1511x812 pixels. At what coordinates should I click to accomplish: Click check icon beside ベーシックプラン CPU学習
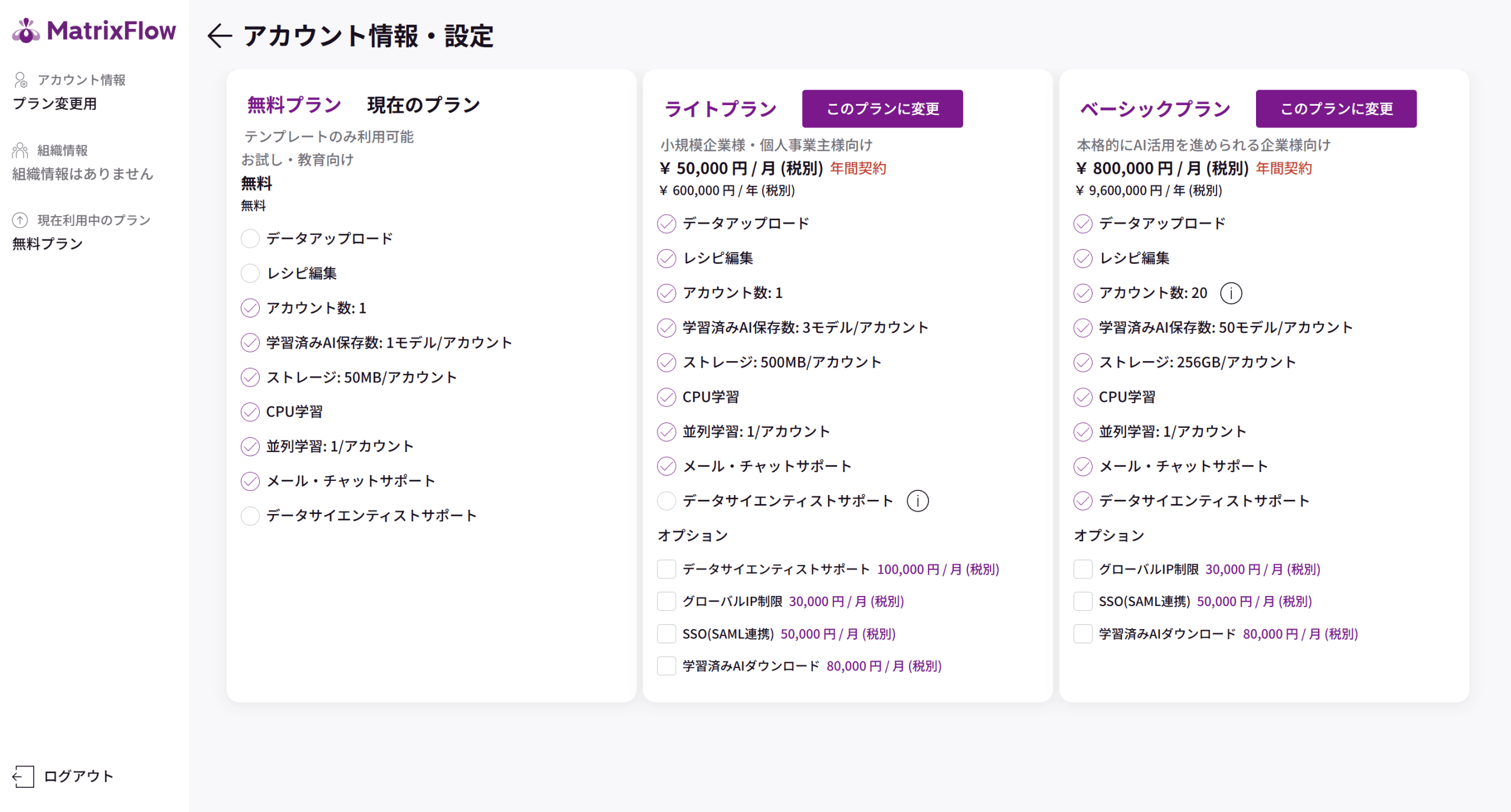click(1083, 397)
